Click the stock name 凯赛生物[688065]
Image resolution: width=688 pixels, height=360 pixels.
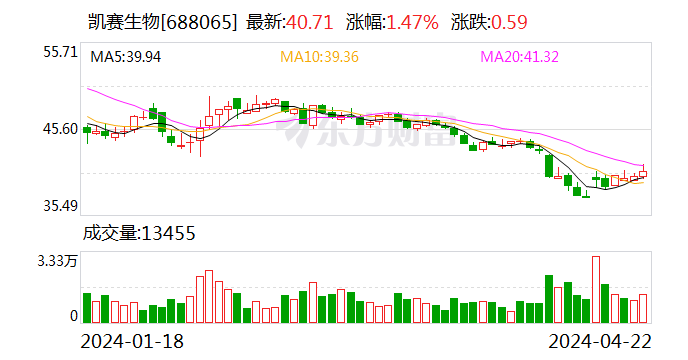click(x=162, y=22)
